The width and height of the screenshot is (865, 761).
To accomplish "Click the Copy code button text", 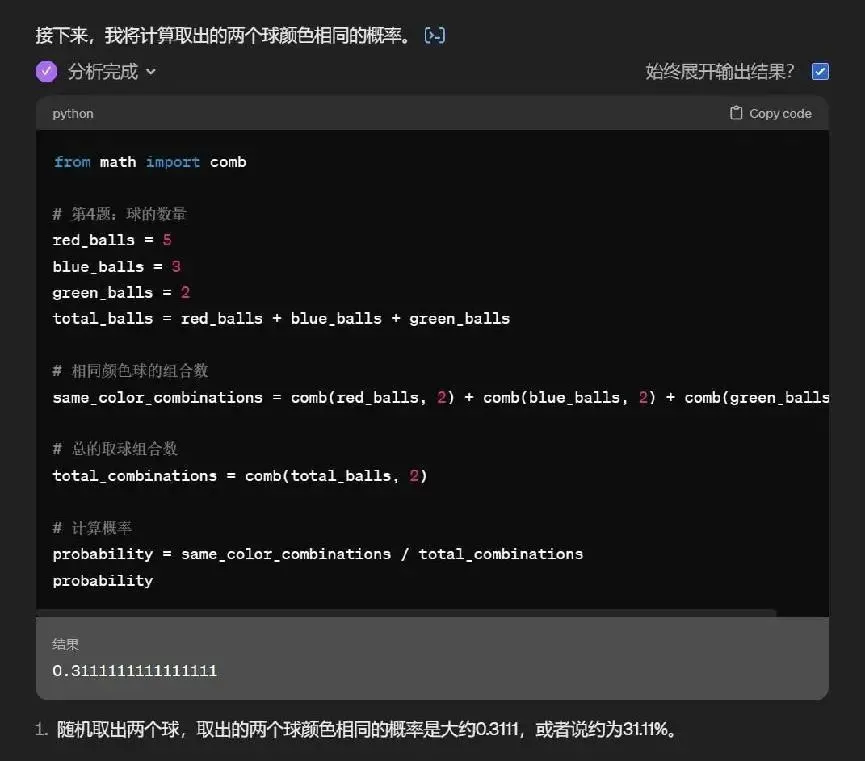I will (780, 113).
